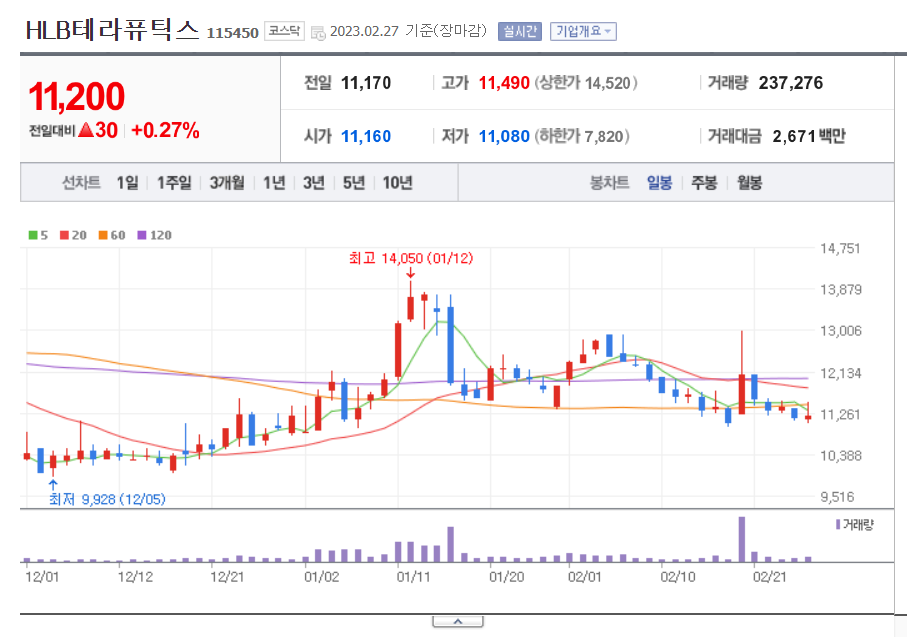
Task: Select the 1년 line chart tab
Action: point(274,183)
